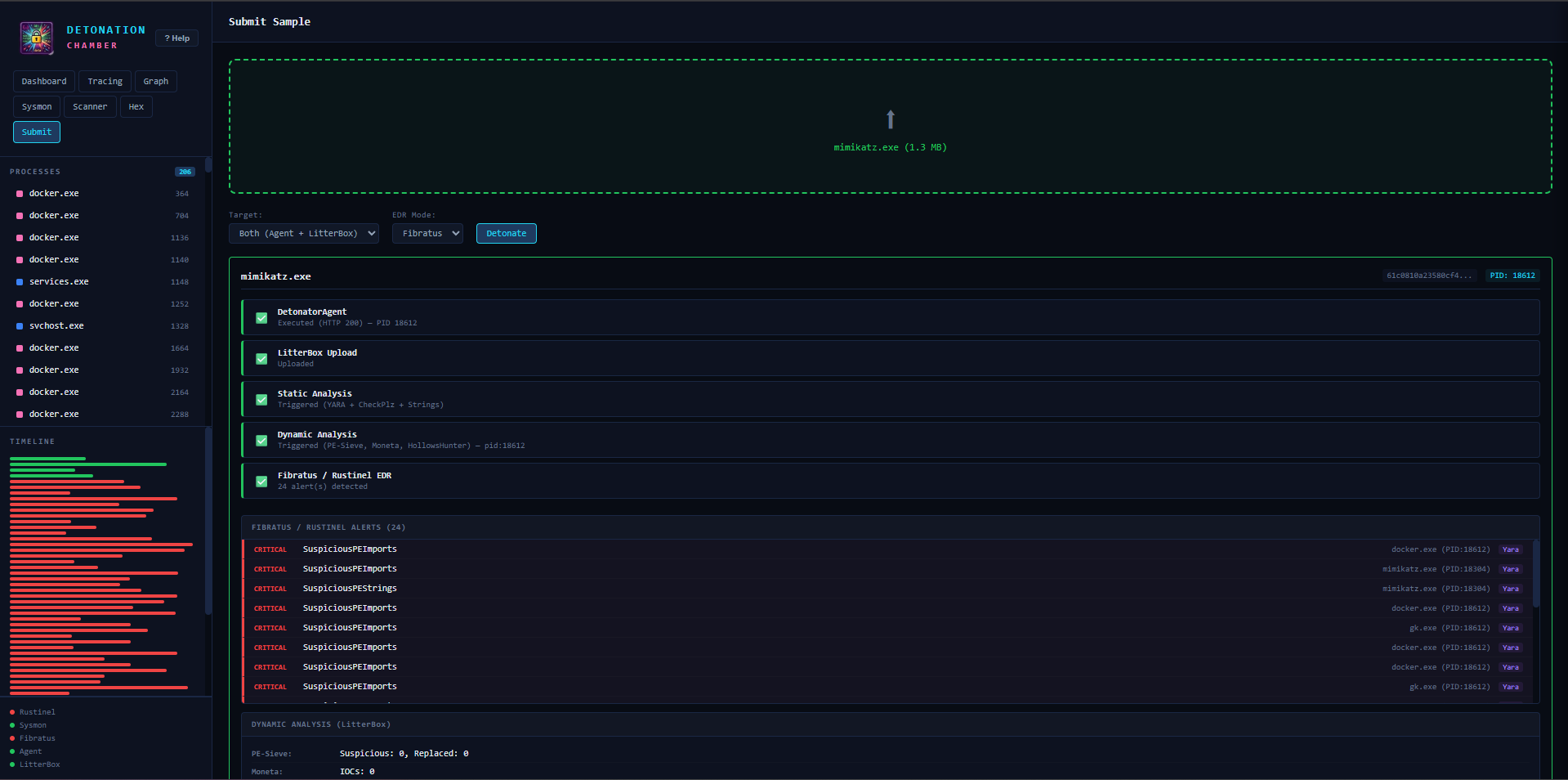Click the Sysmon legend dot
The height and width of the screenshot is (780, 1568).
pos(12,725)
